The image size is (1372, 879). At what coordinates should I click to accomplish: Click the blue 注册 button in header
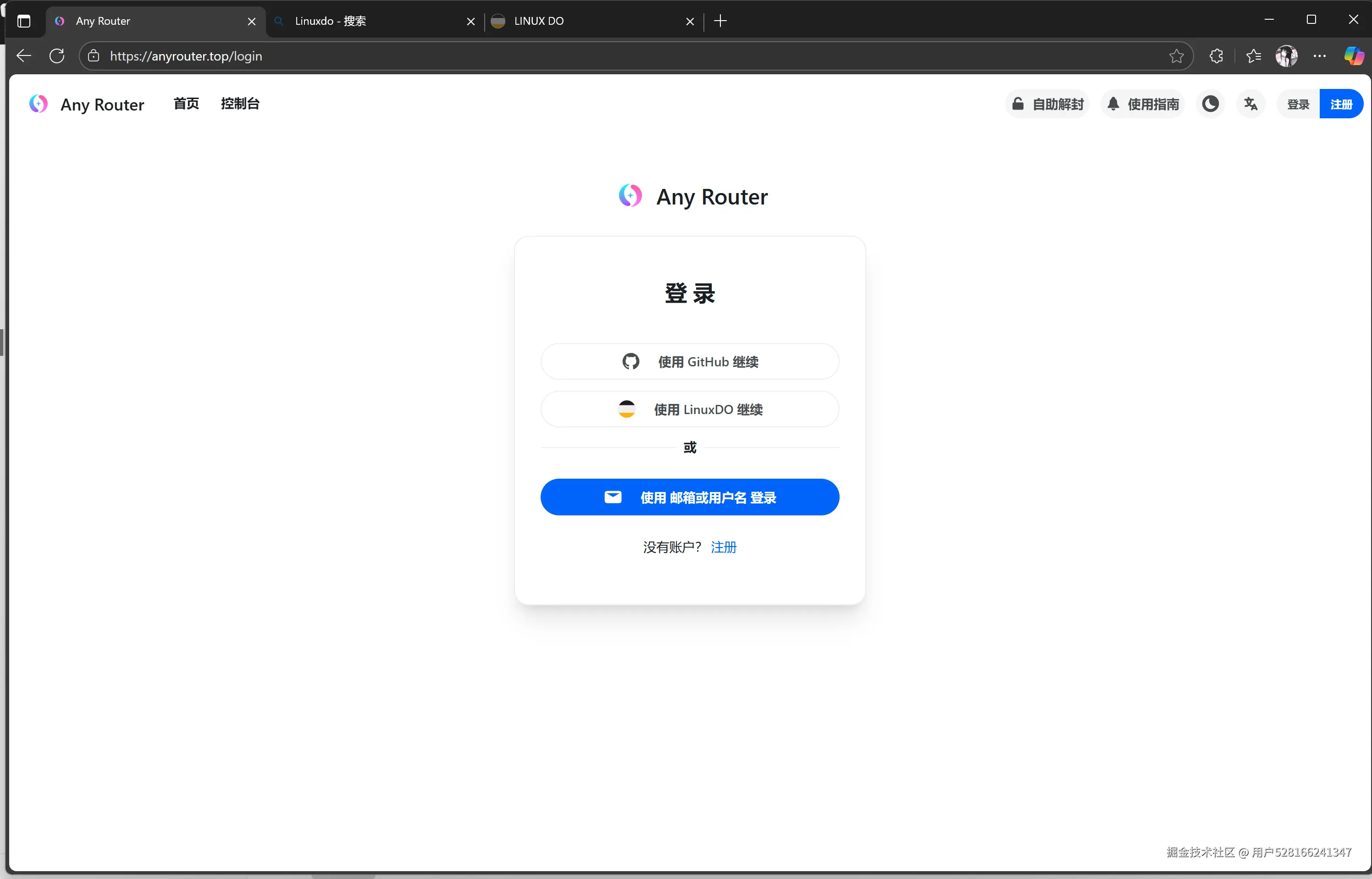click(1341, 104)
